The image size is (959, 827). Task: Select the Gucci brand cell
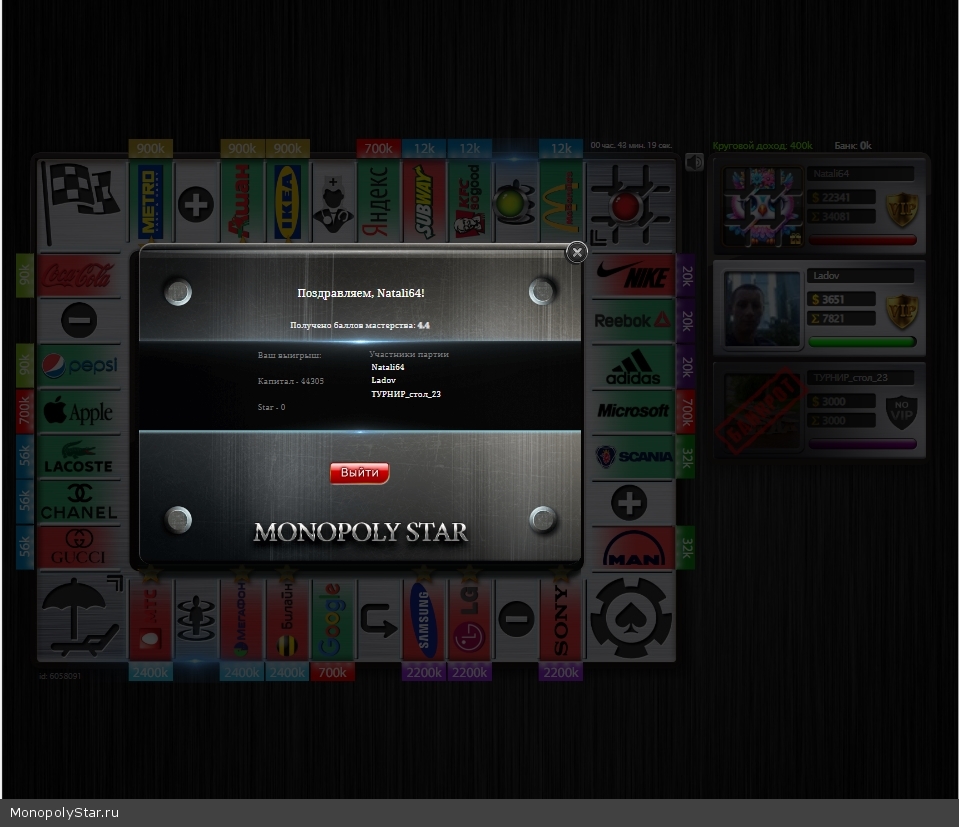(79, 548)
